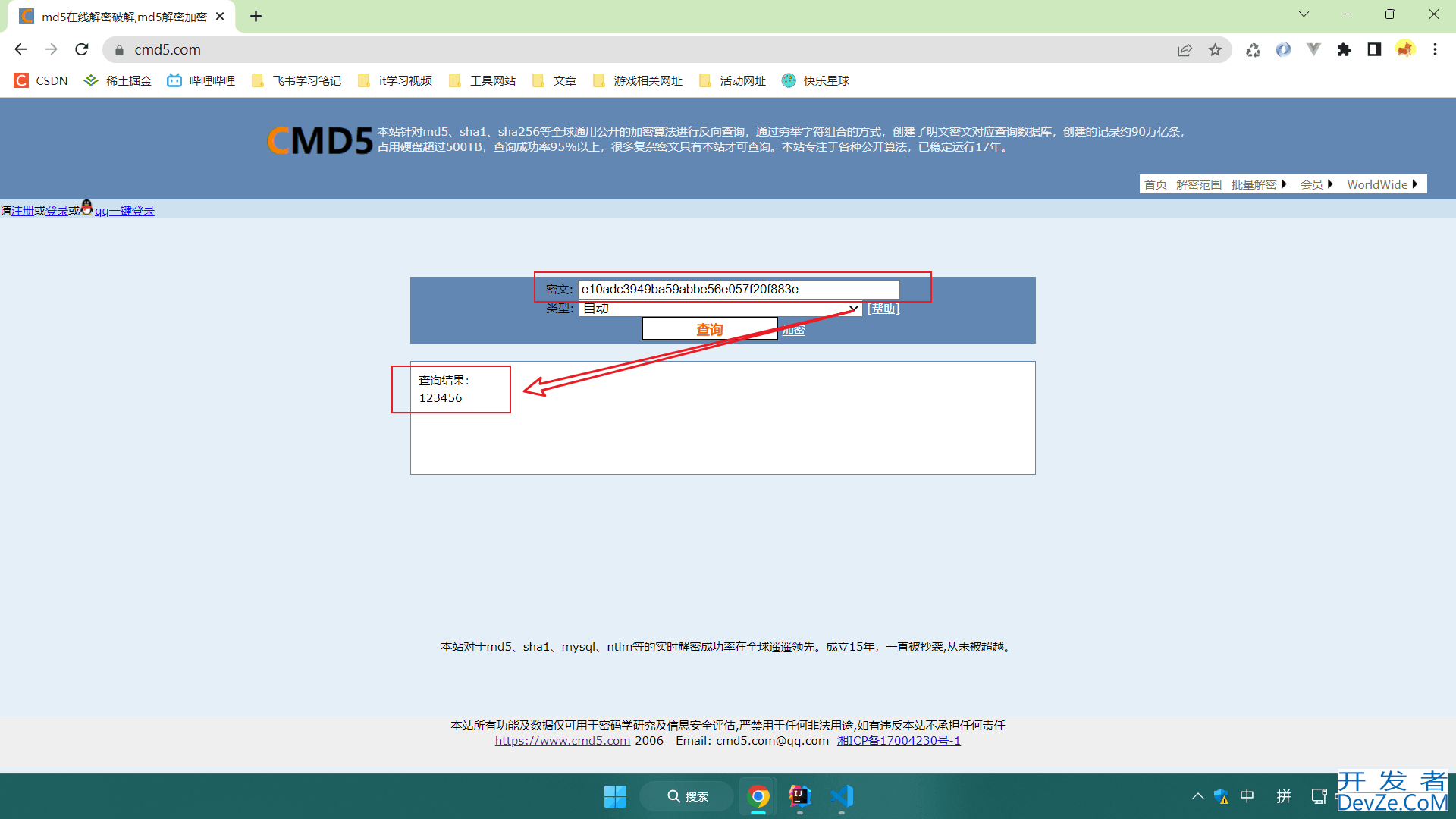
Task: Open the 文章 bookmark folder
Action: pos(554,80)
